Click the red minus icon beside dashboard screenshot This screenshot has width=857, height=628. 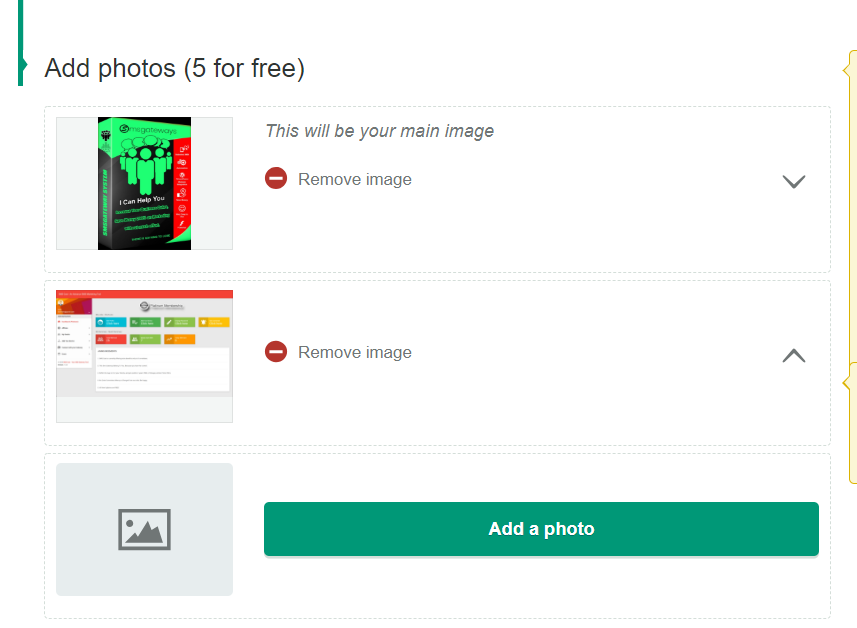(x=276, y=351)
